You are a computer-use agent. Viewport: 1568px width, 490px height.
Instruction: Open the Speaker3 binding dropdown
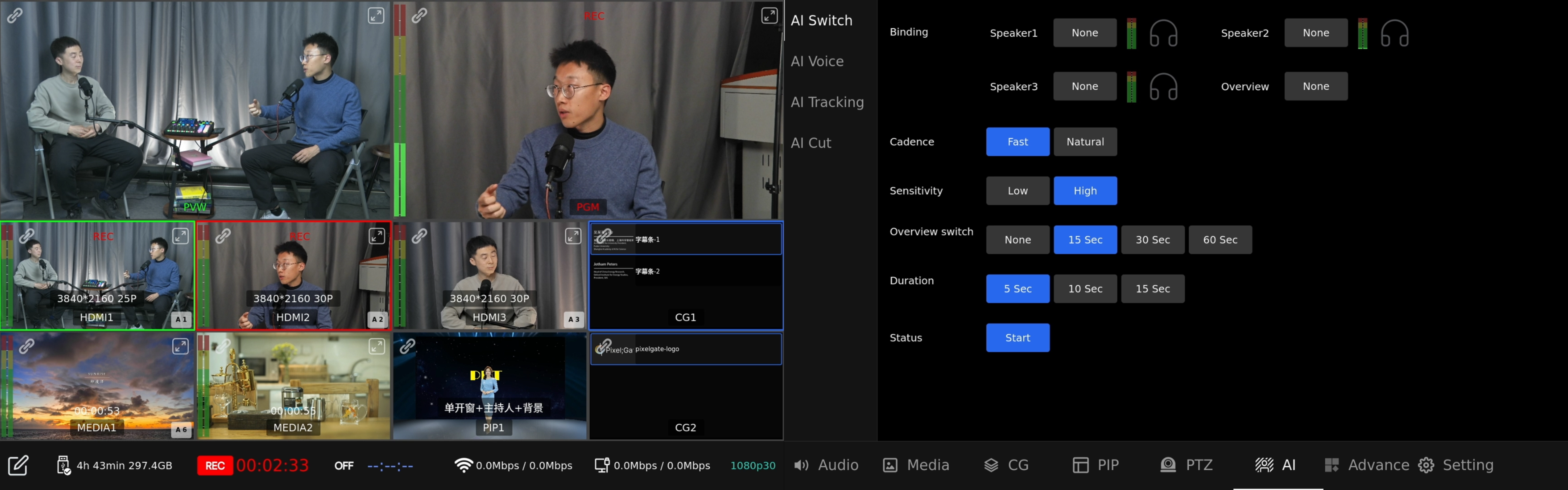[x=1085, y=86]
